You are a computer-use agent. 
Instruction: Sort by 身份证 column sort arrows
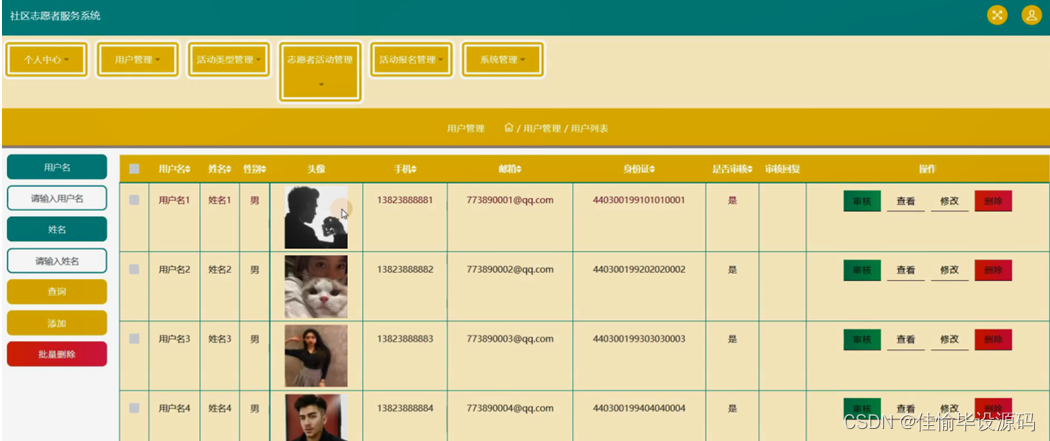[x=652, y=169]
